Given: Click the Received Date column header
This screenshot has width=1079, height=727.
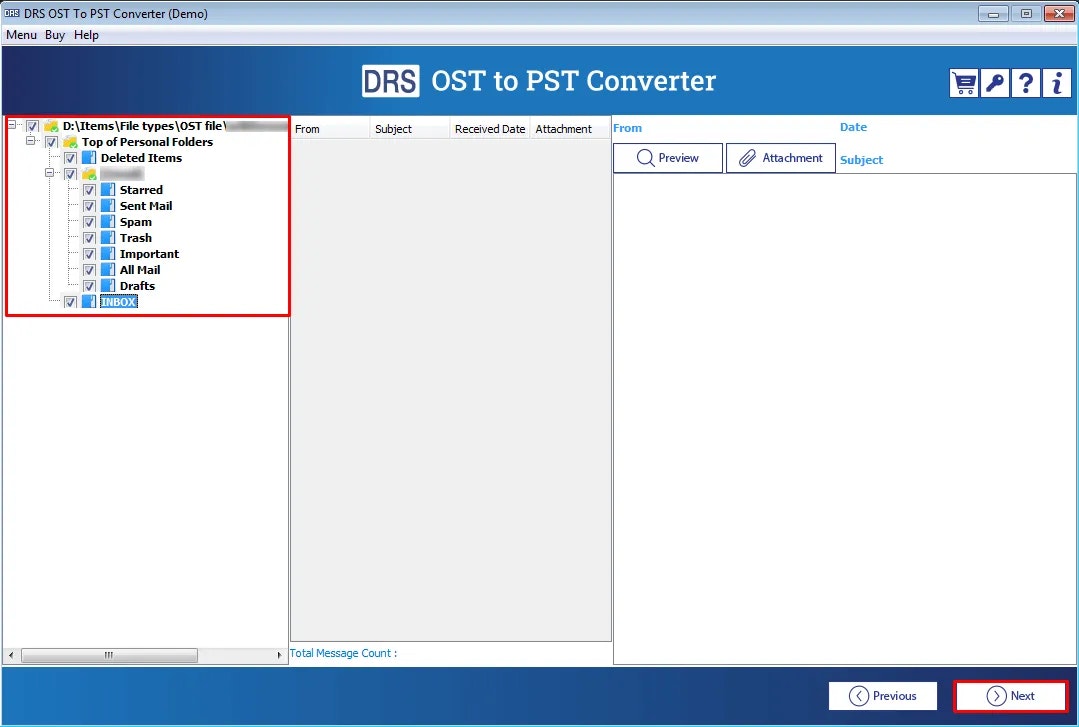Looking at the screenshot, I should [490, 128].
